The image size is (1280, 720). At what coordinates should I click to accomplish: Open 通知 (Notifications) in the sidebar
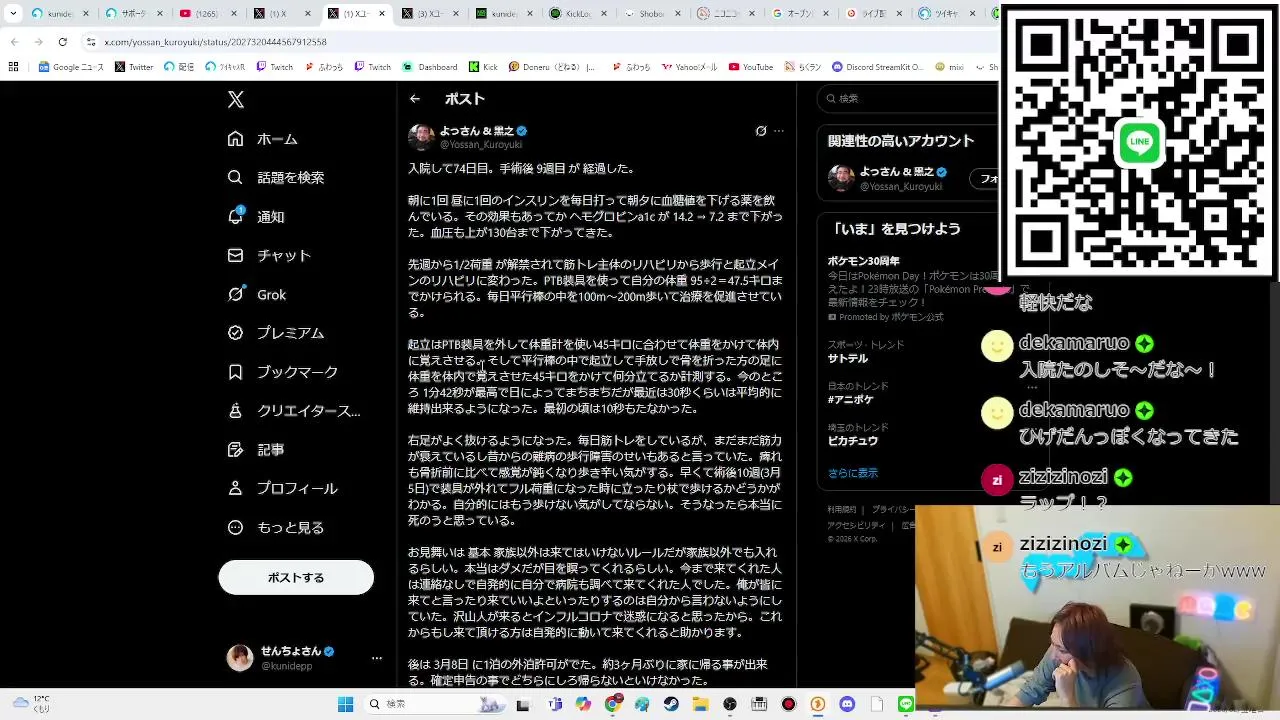click(256, 216)
